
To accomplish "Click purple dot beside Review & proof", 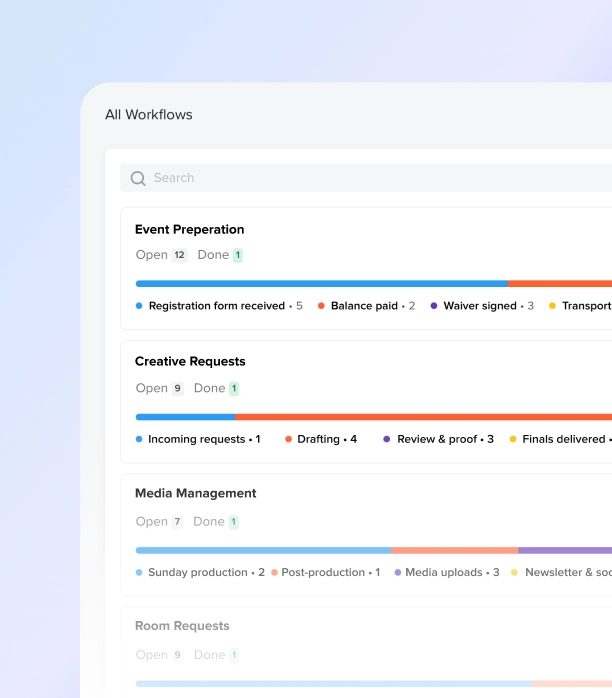I will point(386,439).
